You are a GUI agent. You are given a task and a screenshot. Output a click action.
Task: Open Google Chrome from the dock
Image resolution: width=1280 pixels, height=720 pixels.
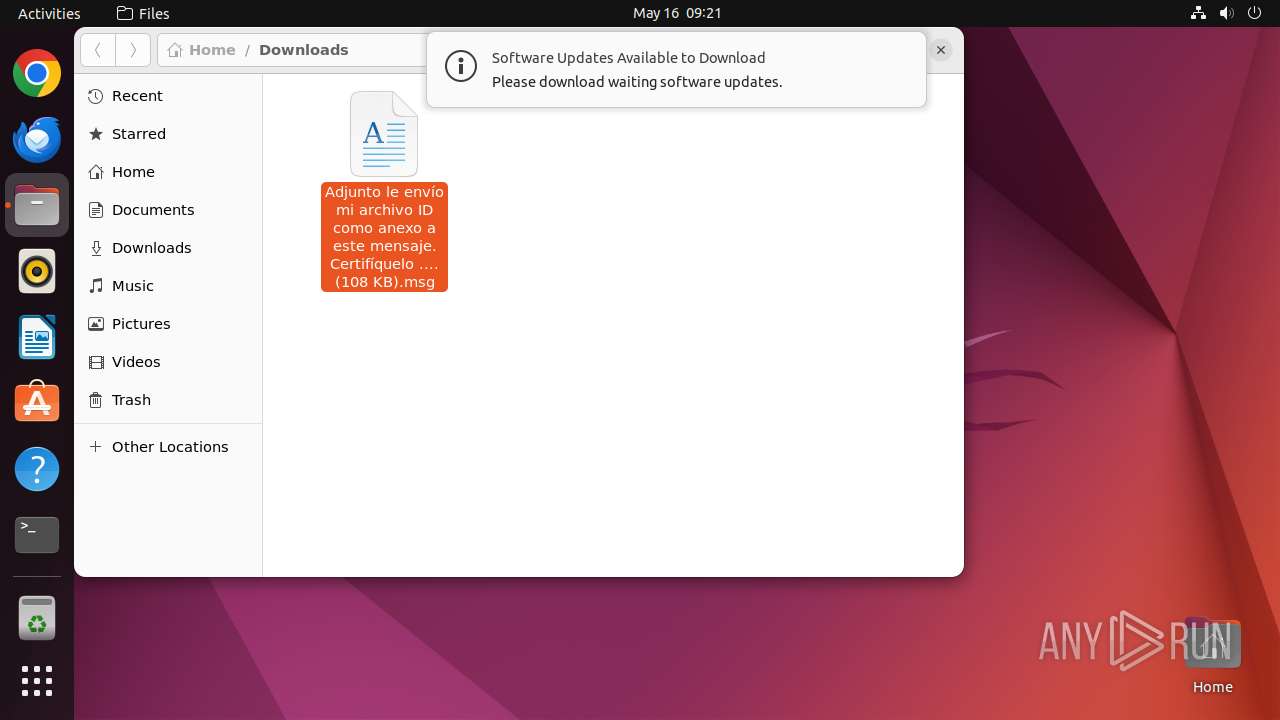(x=37, y=73)
